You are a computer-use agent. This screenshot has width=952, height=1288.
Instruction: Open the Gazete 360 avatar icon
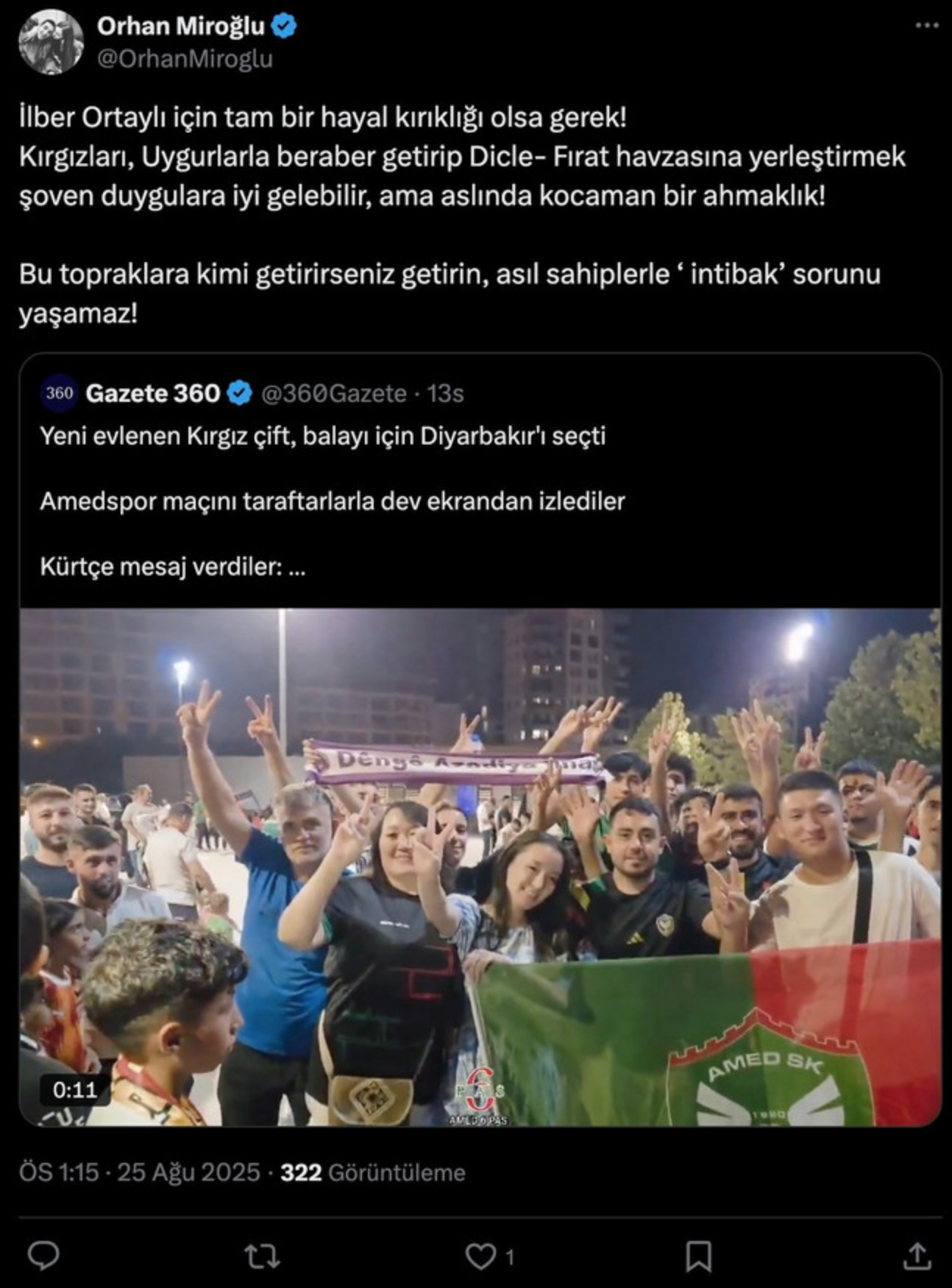pyautogui.click(x=59, y=393)
